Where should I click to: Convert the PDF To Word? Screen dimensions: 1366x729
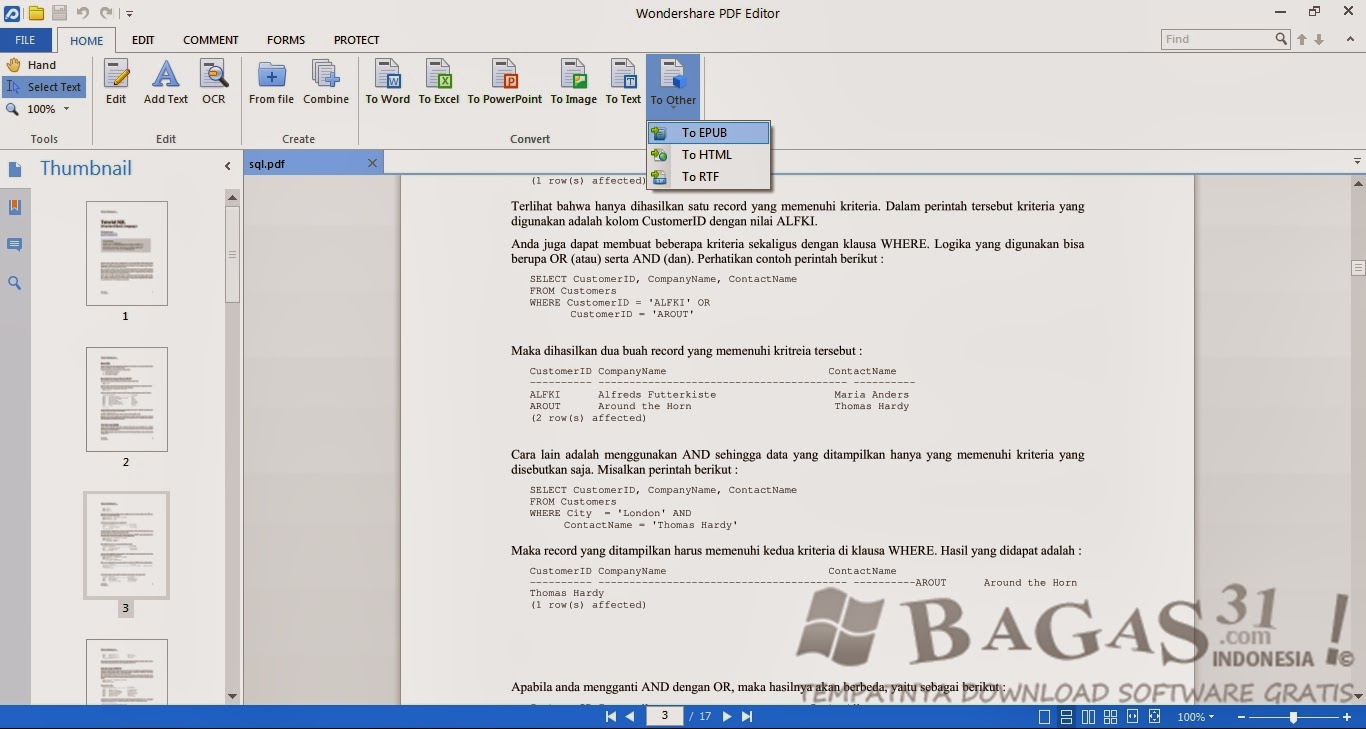point(388,82)
